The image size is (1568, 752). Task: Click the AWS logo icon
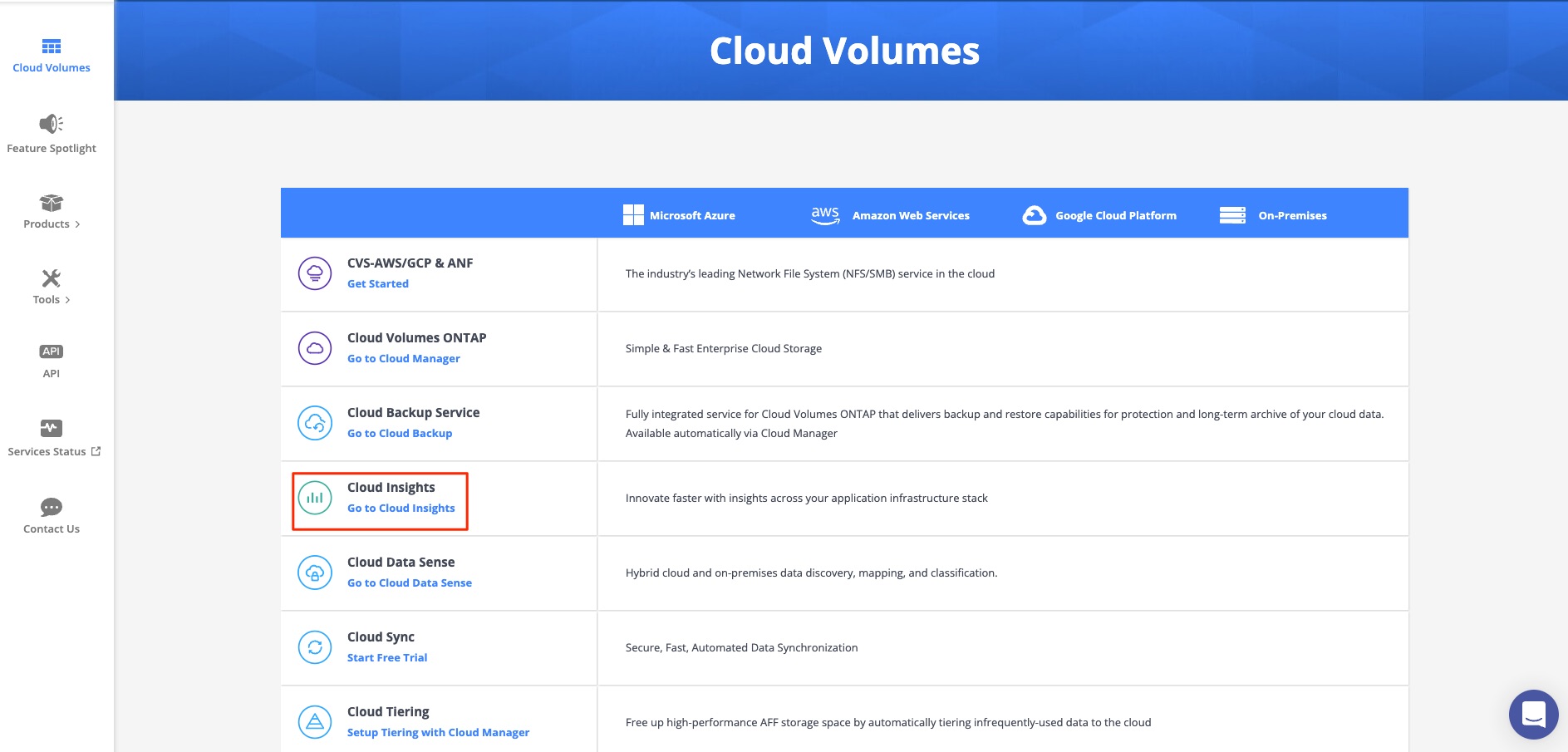click(825, 215)
